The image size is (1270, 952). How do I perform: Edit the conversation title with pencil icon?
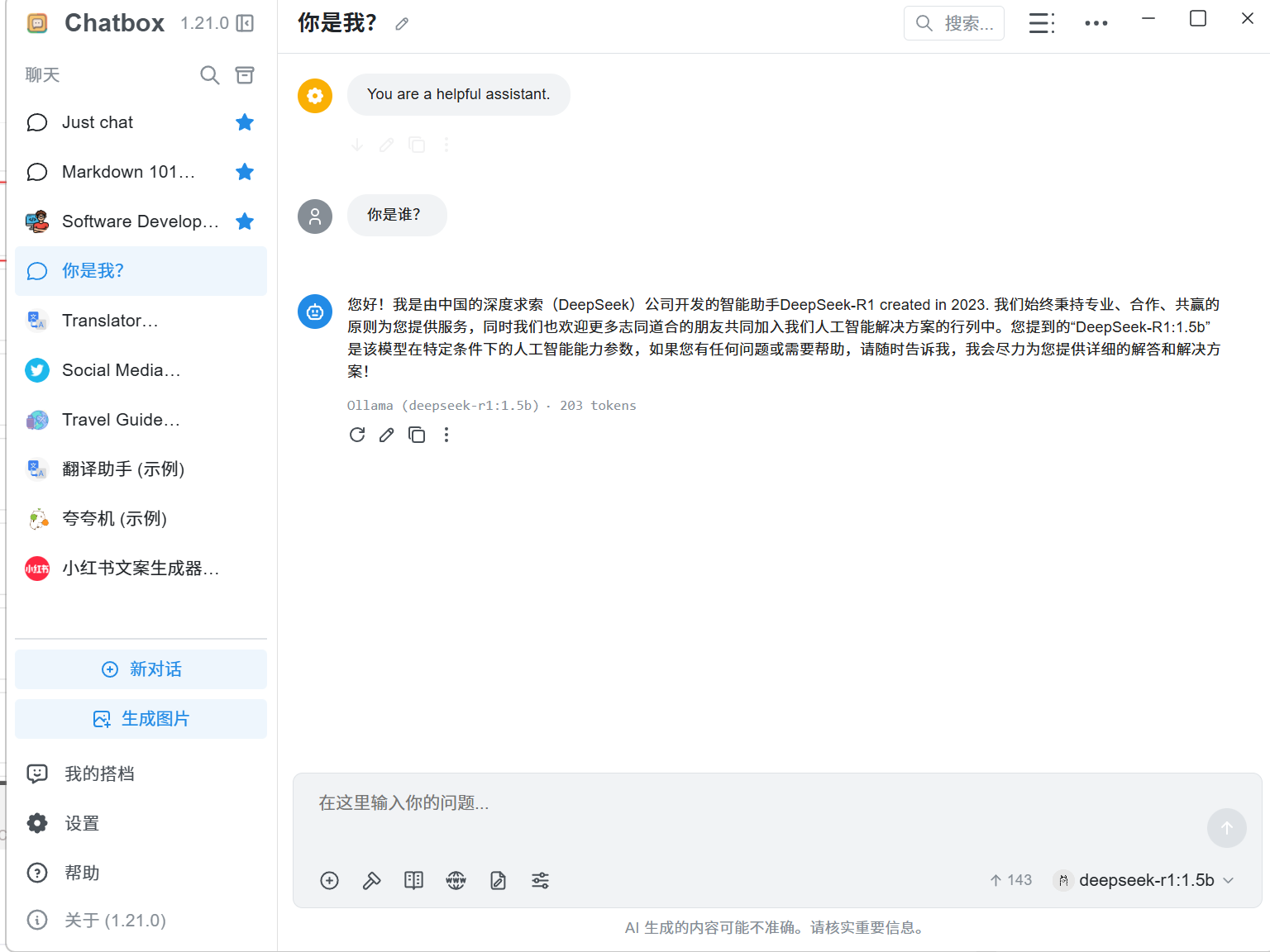pyautogui.click(x=402, y=24)
